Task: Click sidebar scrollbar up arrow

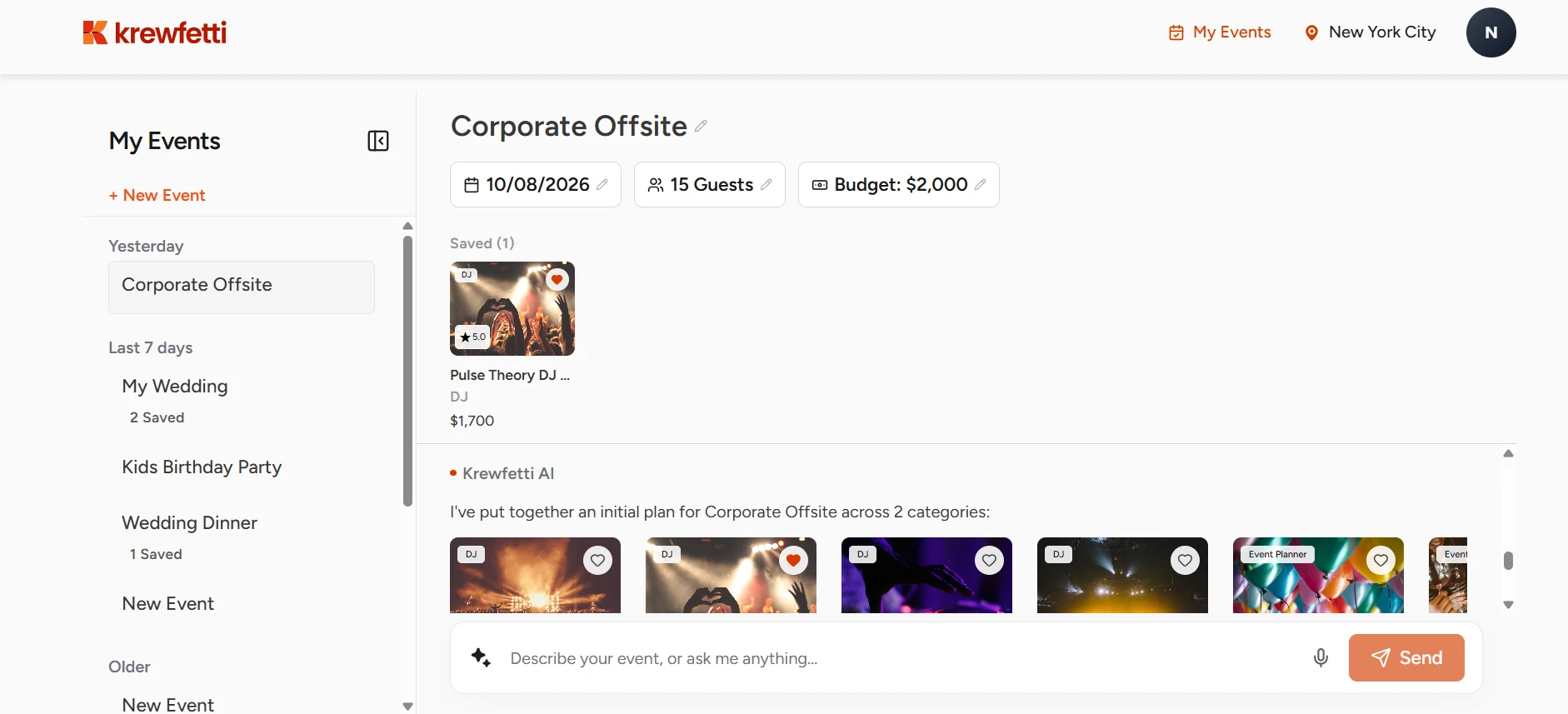Action: pyautogui.click(x=407, y=226)
